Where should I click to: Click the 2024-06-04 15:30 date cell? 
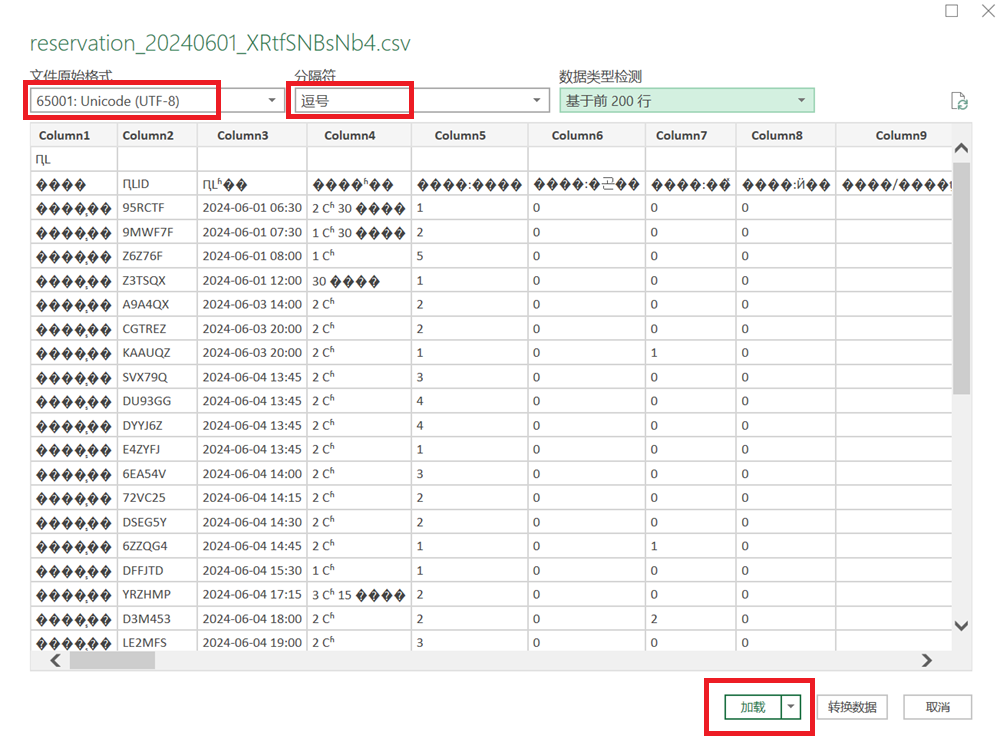click(252, 570)
